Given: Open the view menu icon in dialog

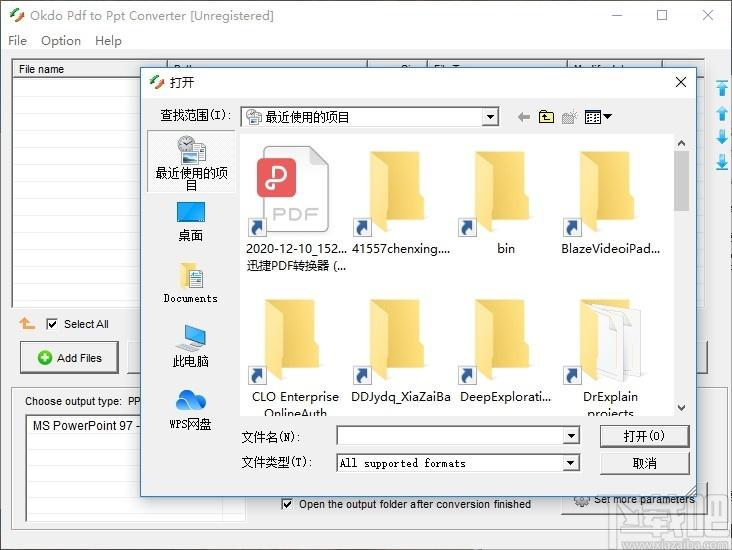Looking at the screenshot, I should pos(598,117).
